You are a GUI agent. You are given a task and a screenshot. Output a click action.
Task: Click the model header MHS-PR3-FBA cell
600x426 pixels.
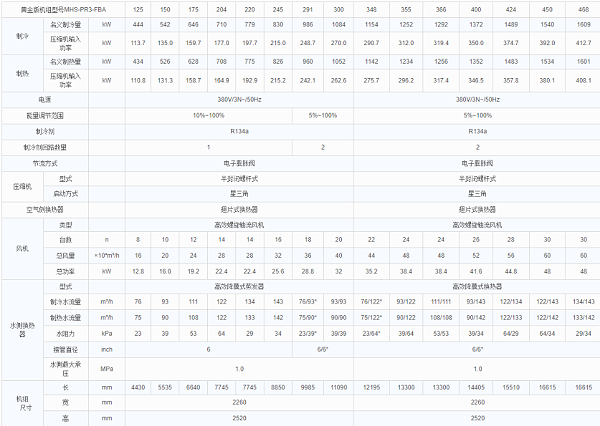(x=63, y=10)
